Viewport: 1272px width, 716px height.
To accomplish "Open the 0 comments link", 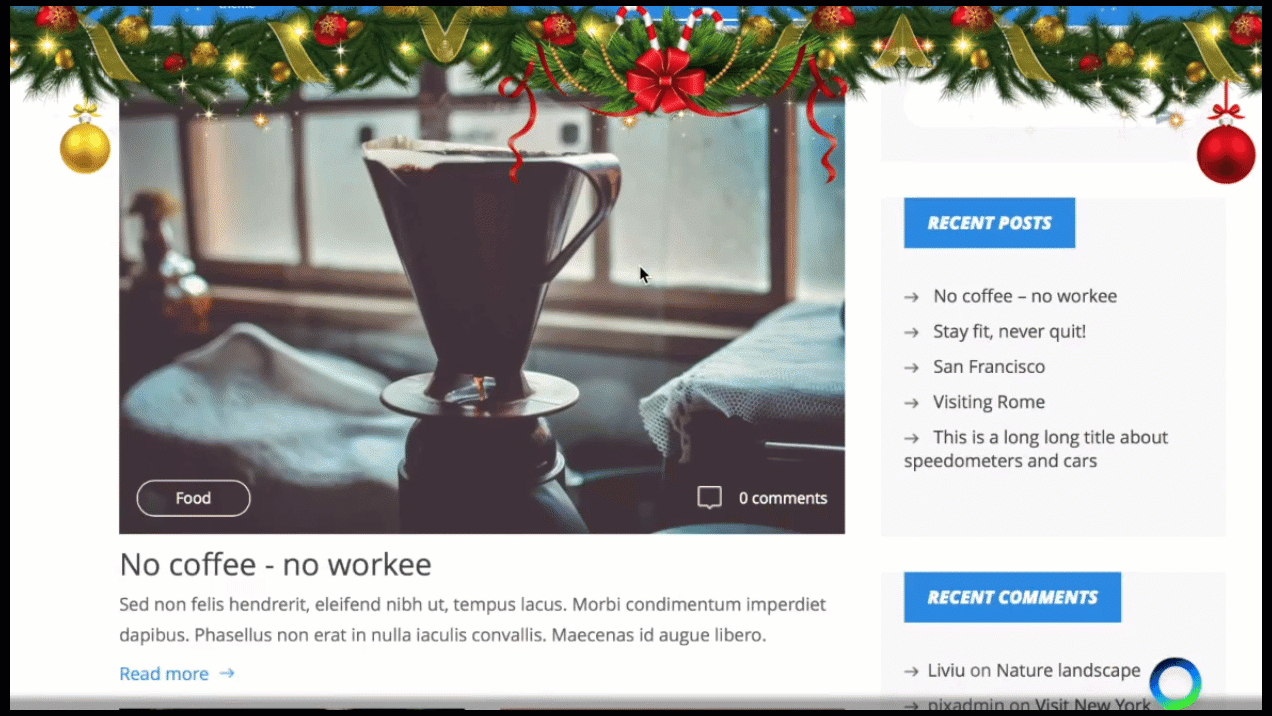I will [783, 498].
